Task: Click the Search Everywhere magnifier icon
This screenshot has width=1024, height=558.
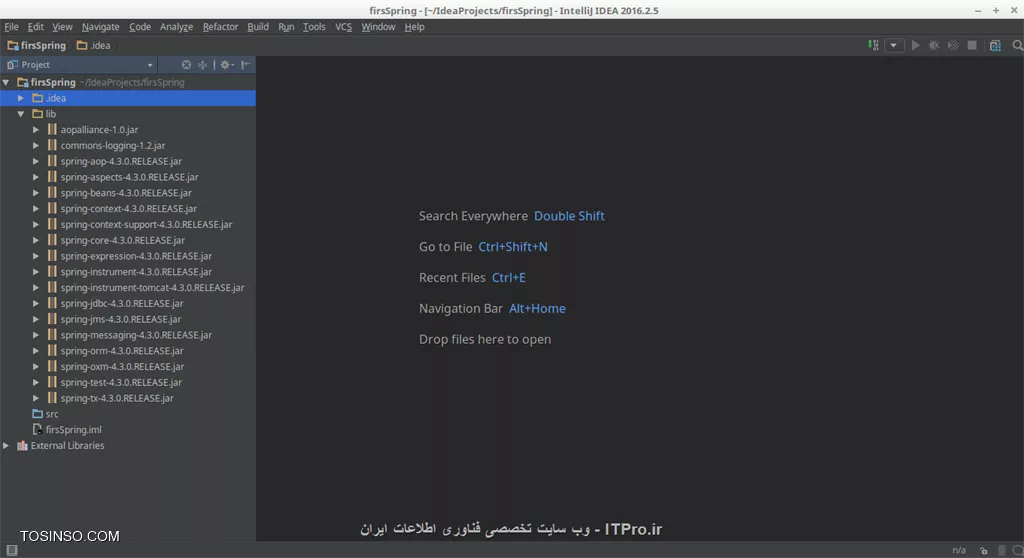Action: tap(1017, 45)
